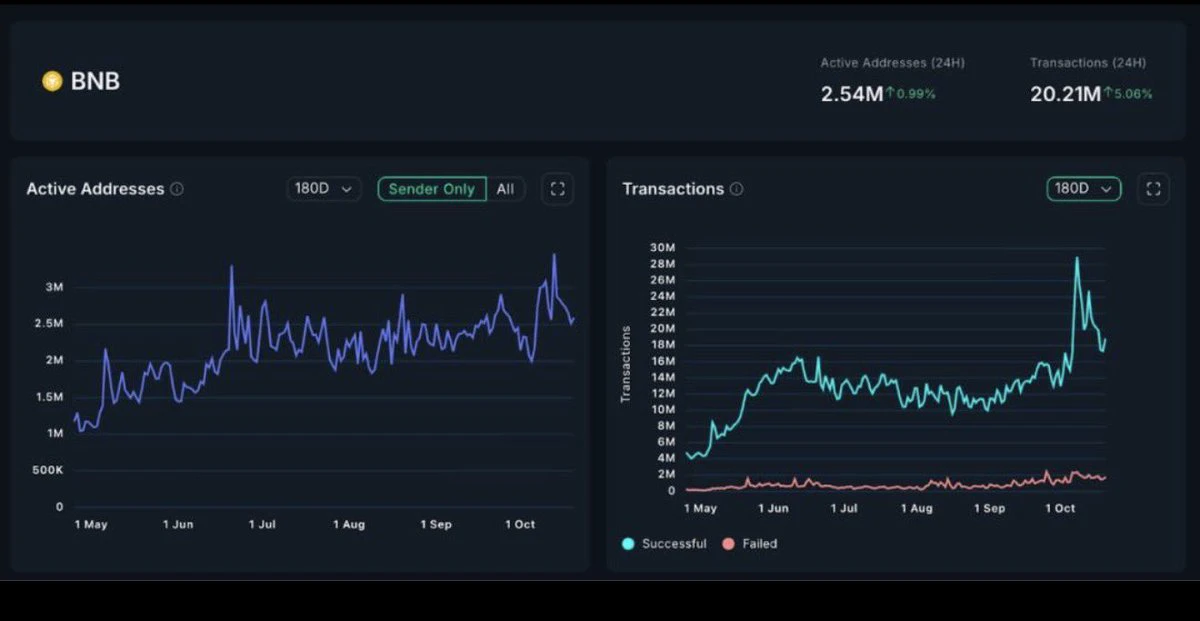Open the 180D dropdown for Active Addresses

[x=324, y=189]
